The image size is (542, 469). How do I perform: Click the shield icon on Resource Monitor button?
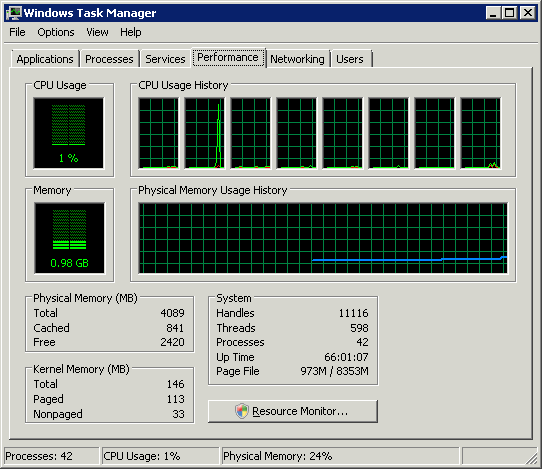(242, 411)
